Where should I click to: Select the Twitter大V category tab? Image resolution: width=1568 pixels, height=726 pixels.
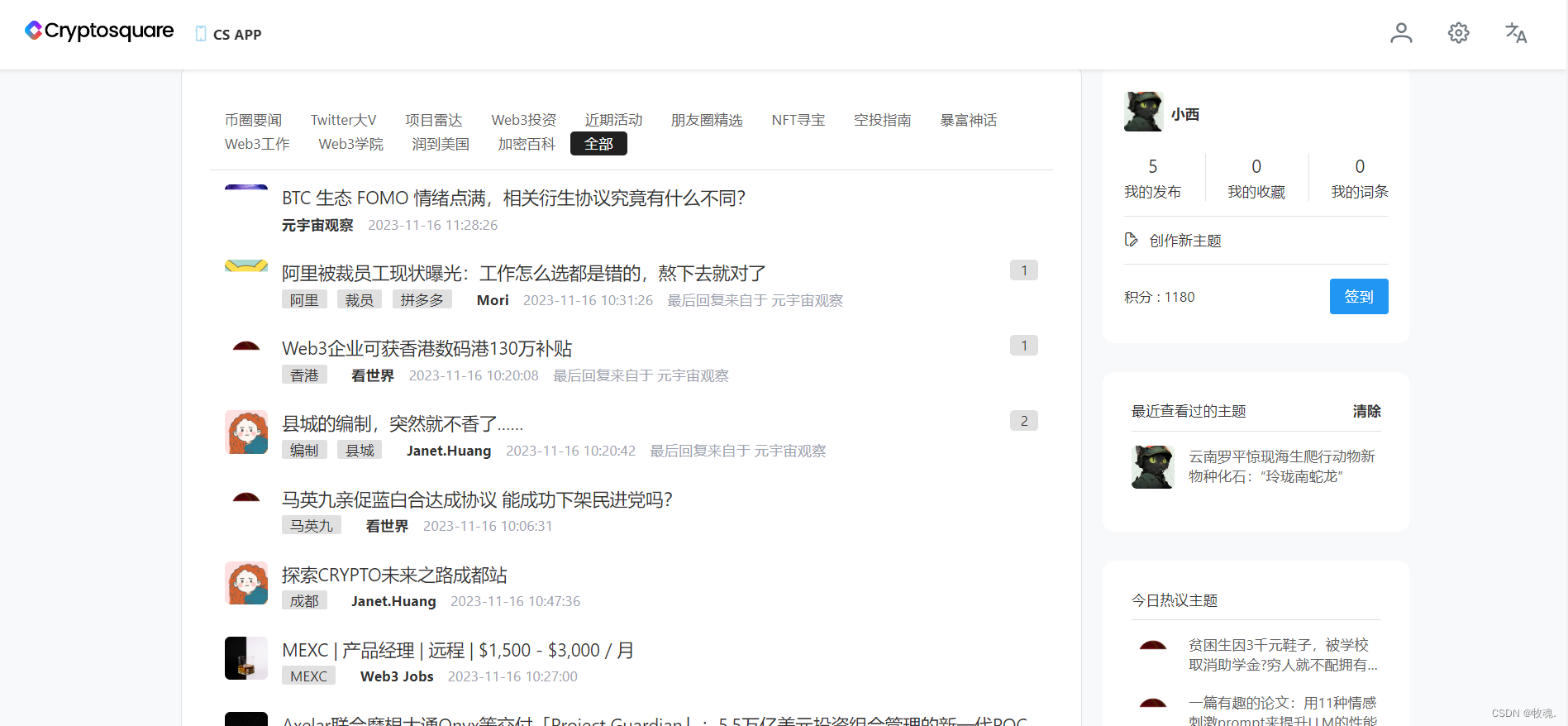[343, 120]
